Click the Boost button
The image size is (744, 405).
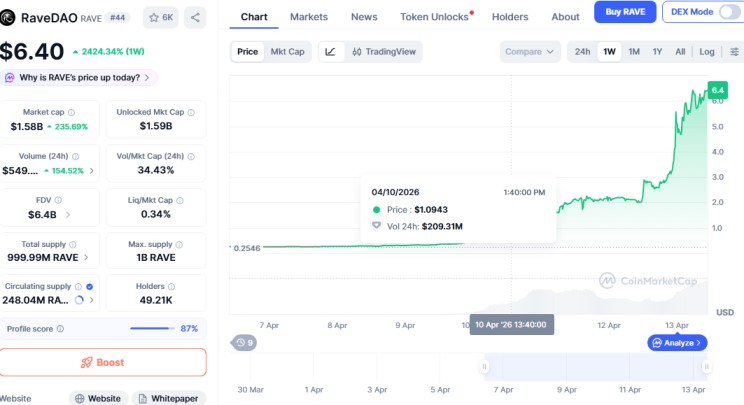103,362
